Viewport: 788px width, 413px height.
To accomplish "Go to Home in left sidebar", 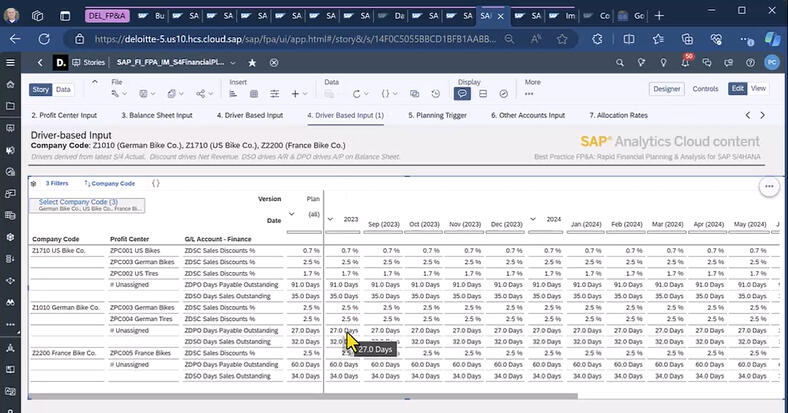I will point(10,84).
